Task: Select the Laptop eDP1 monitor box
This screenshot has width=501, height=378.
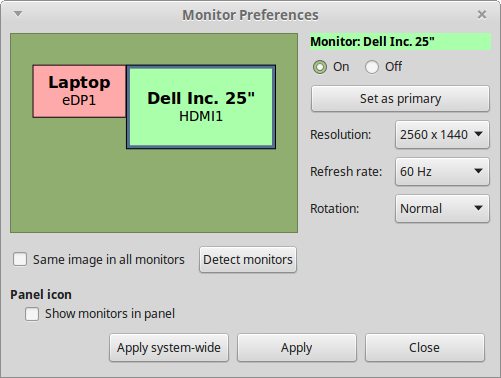Action: click(79, 91)
